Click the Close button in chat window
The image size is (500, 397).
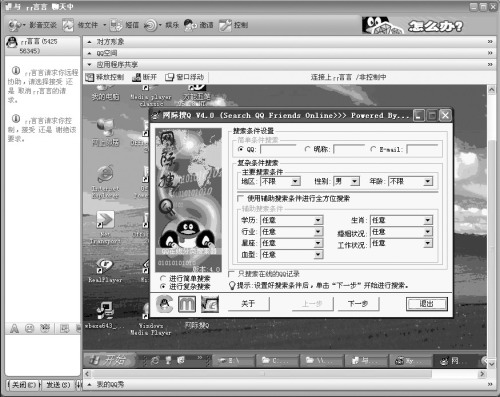(x=23, y=385)
